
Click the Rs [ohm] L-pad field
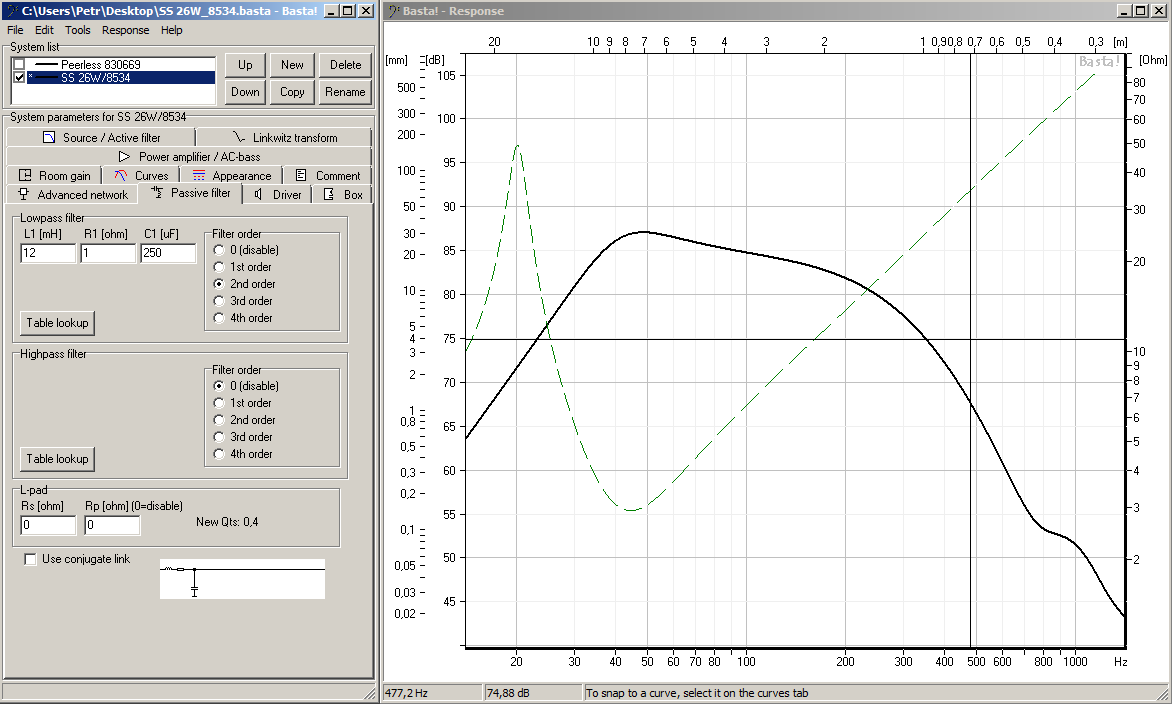(48, 525)
